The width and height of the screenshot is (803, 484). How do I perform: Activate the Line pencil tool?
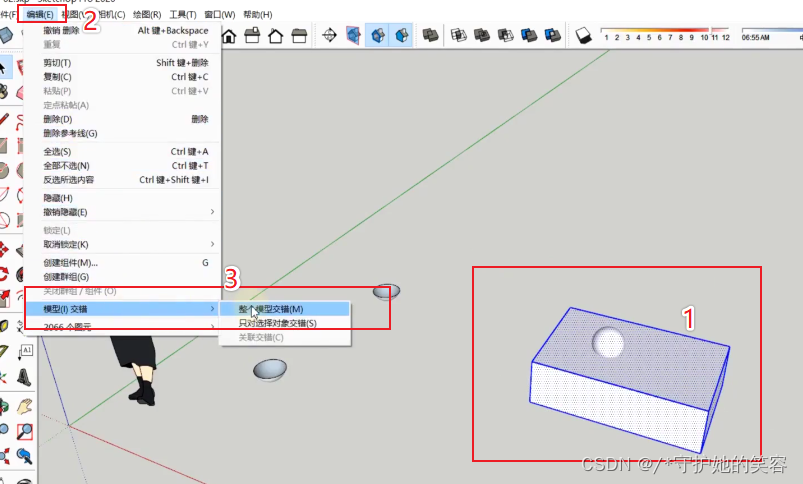click(x=4, y=120)
